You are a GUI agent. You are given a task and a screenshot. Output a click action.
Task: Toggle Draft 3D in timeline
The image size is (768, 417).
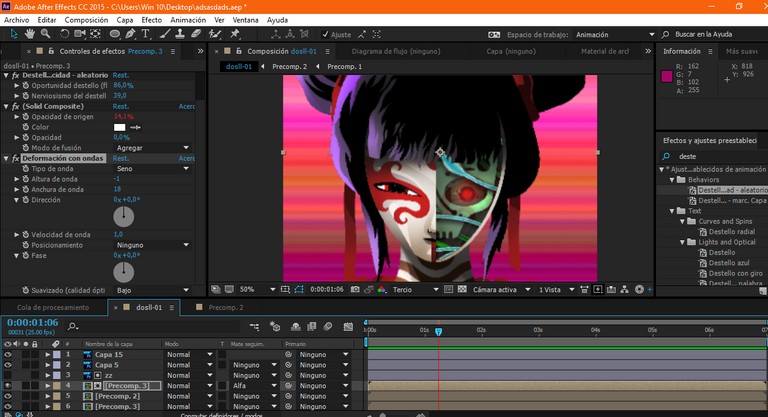tap(275, 326)
